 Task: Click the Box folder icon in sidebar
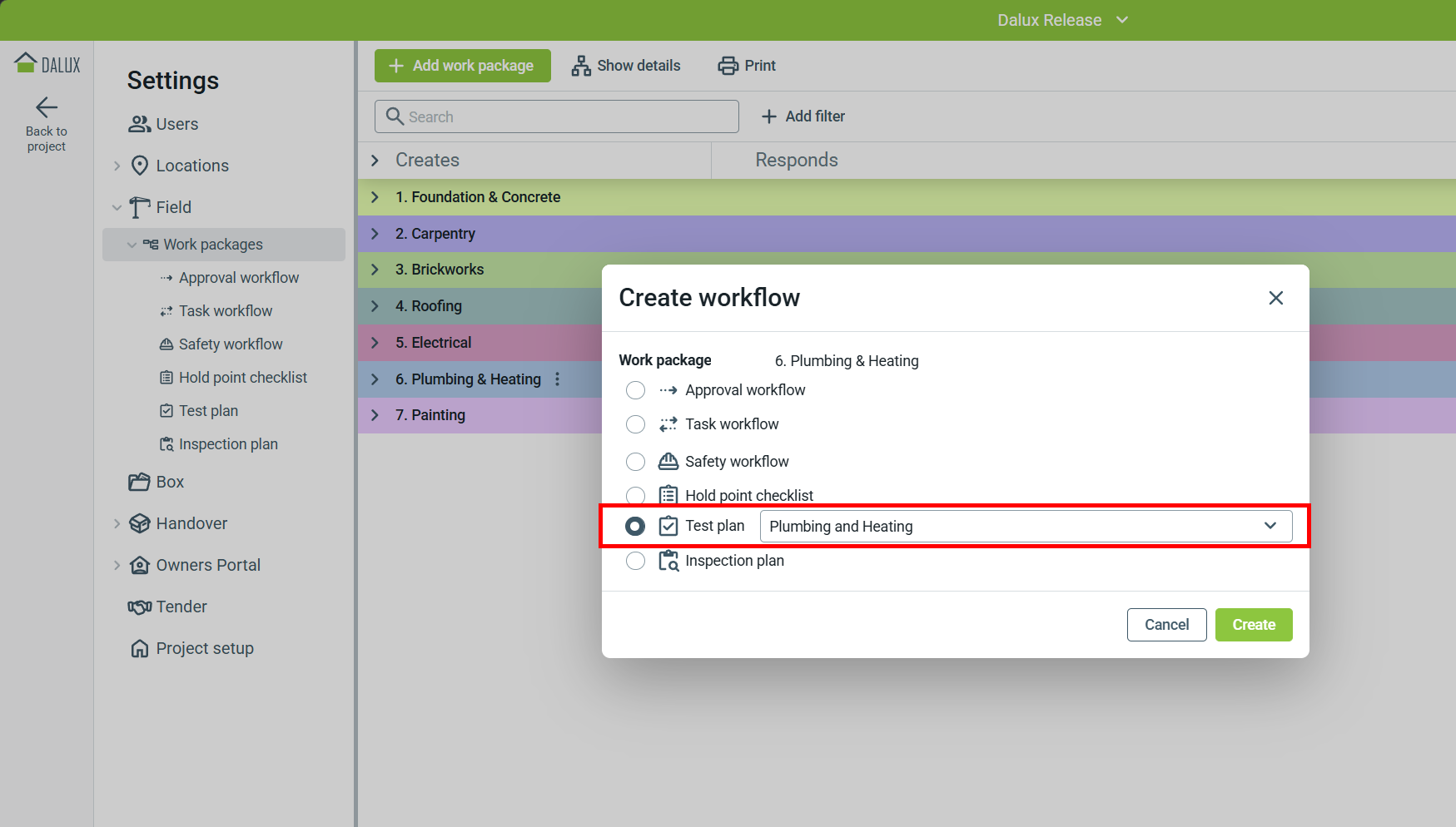[139, 483]
